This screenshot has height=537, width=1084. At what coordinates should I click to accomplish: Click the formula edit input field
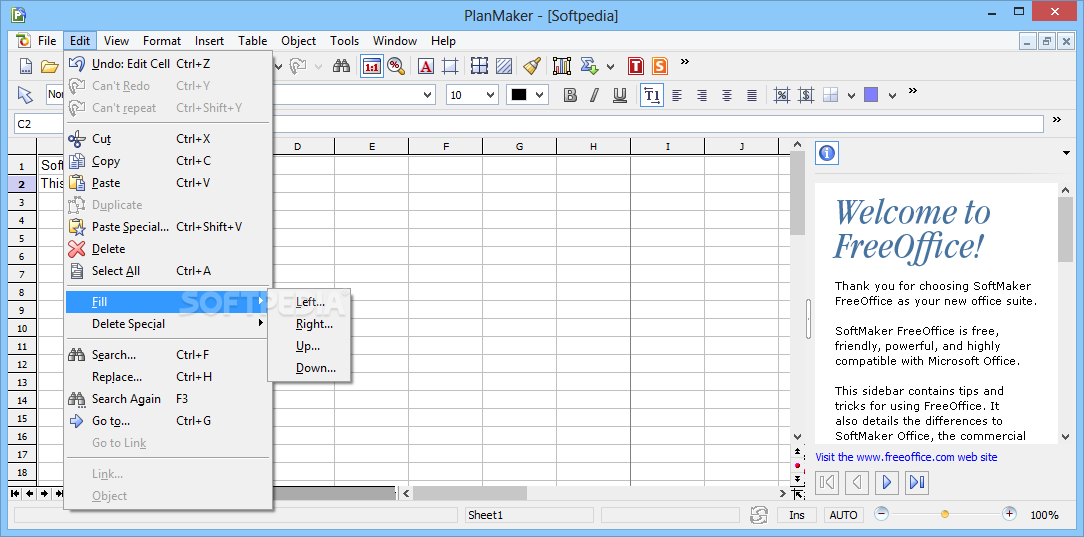click(658, 124)
